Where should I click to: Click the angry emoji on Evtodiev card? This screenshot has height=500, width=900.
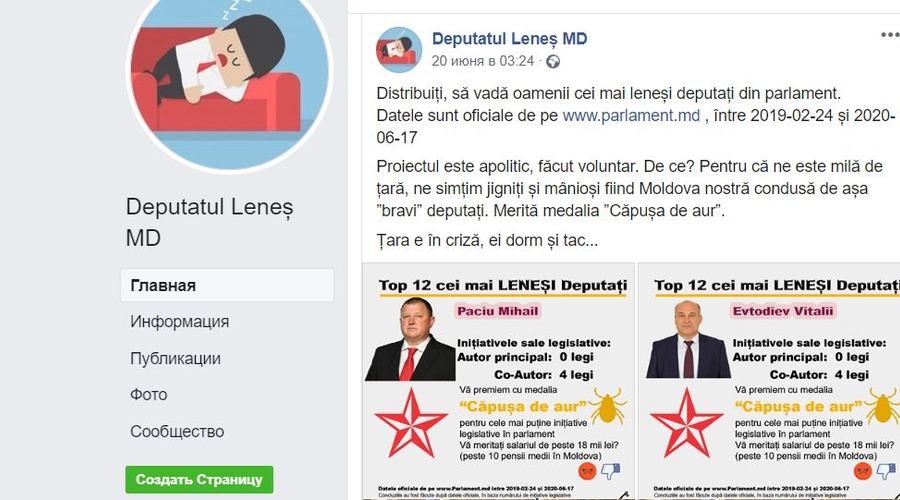point(863,471)
